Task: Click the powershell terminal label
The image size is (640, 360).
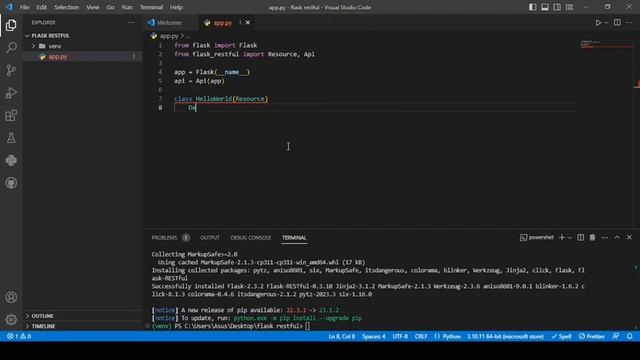Action: click(x=537, y=237)
